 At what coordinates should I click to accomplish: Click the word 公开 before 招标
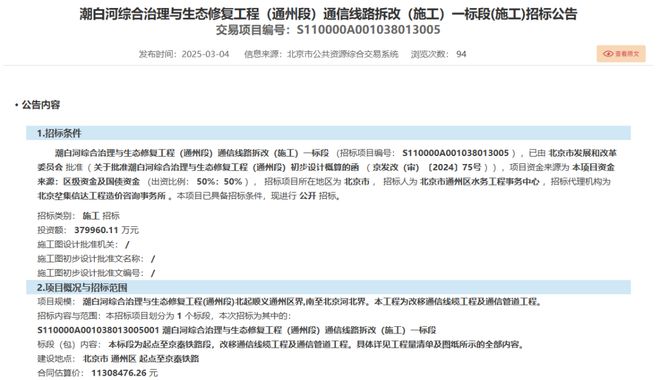coord(307,196)
